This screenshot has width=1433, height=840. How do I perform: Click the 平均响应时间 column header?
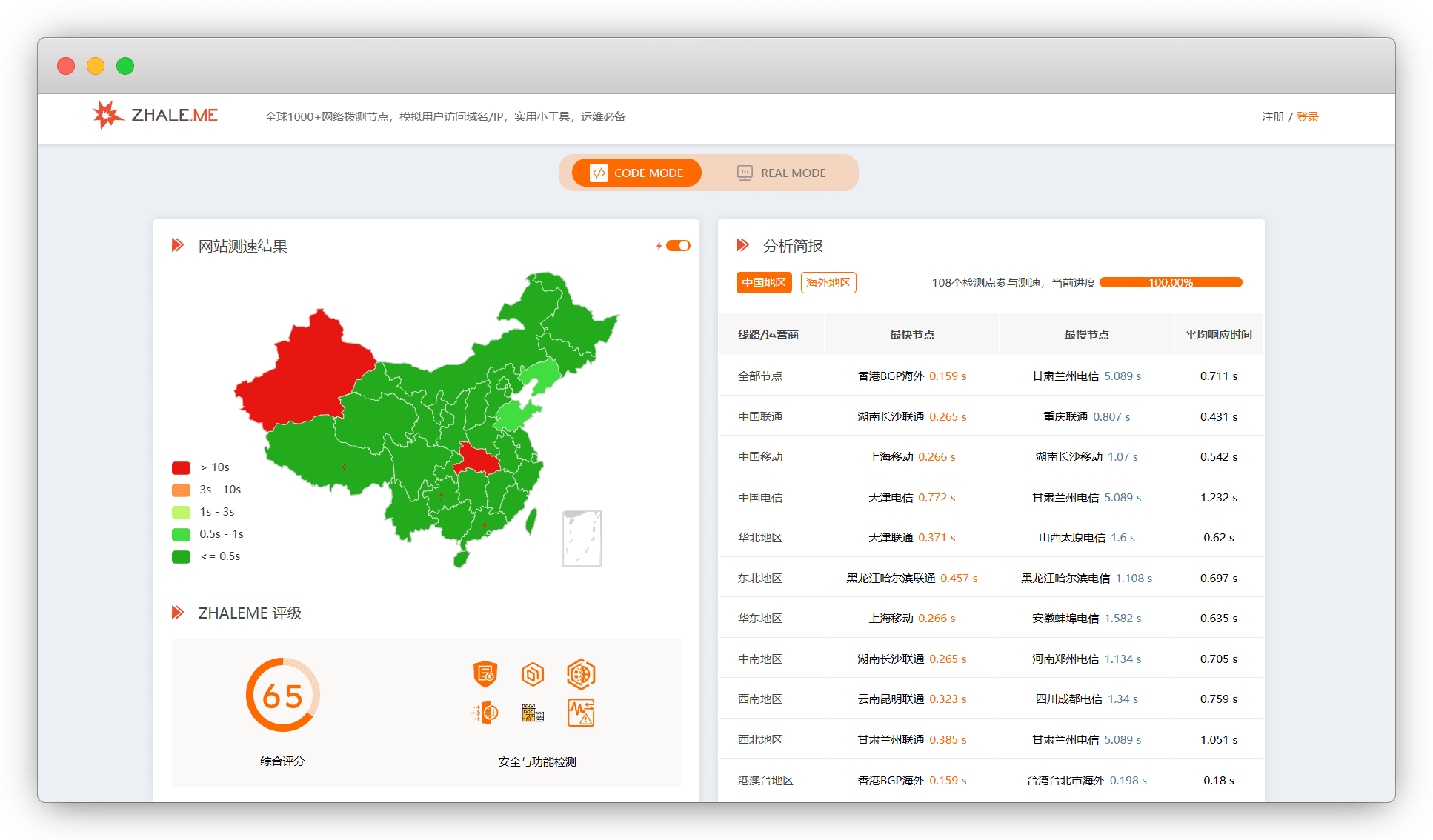1219,334
